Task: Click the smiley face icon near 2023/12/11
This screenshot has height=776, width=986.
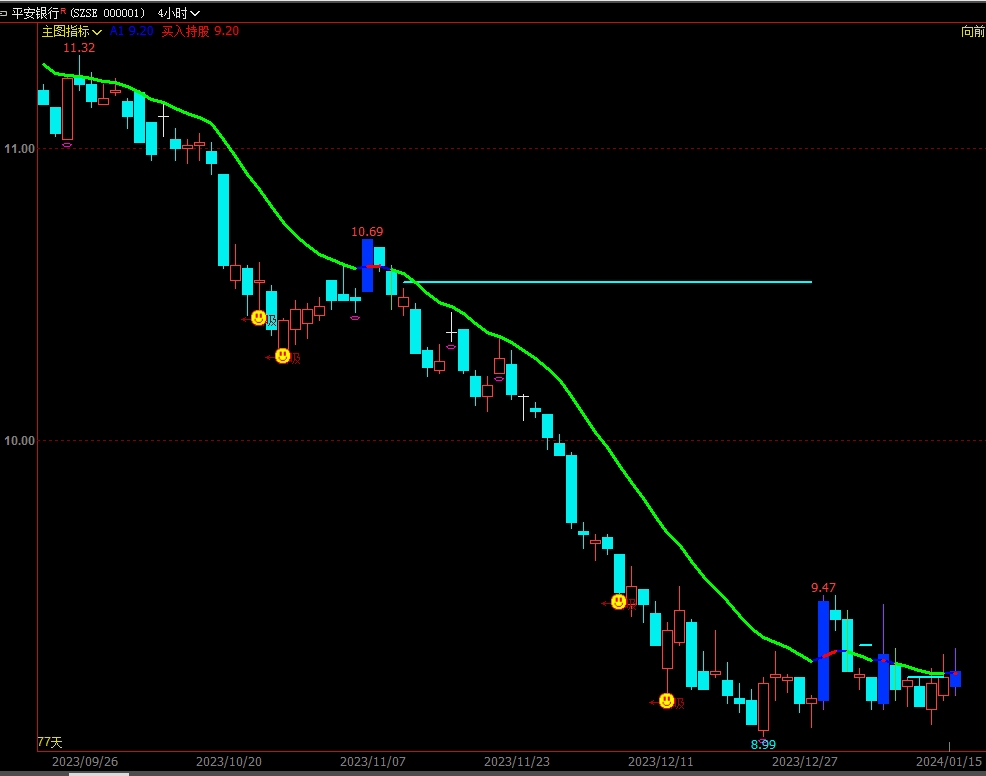Action: click(619, 602)
